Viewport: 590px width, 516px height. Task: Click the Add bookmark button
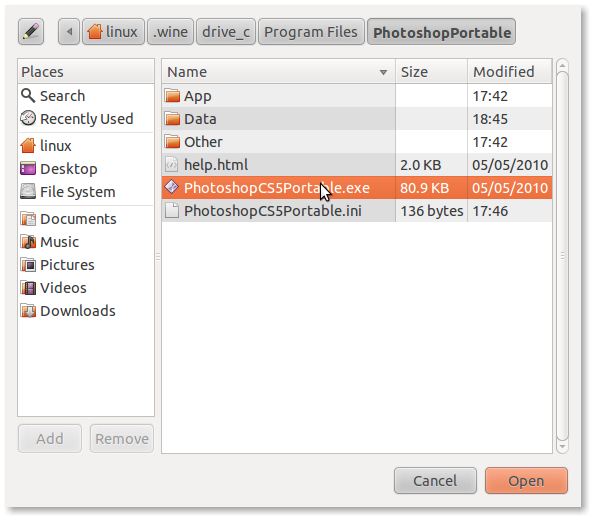[x=50, y=438]
